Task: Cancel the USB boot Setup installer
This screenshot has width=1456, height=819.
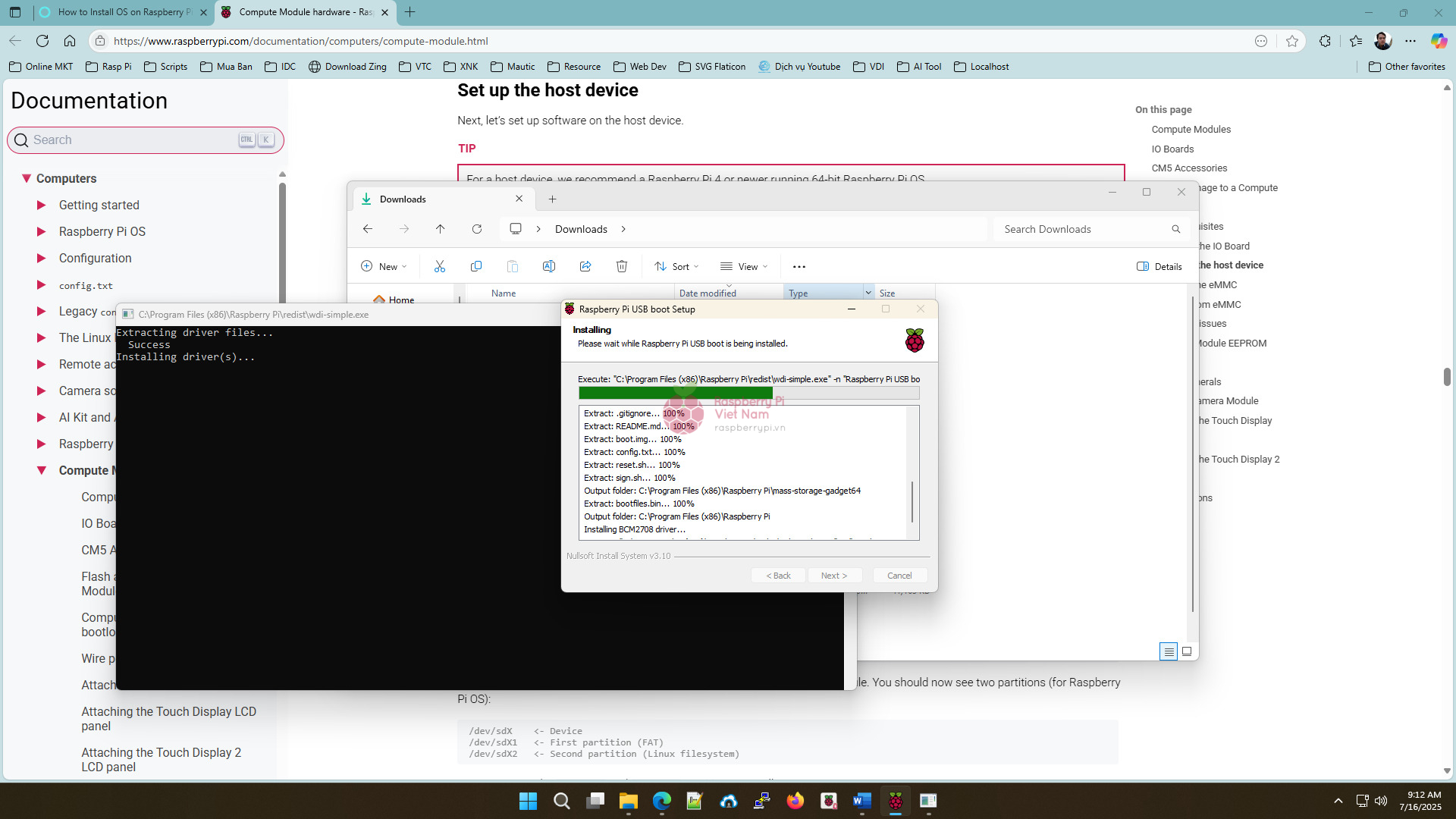Action: [x=899, y=576]
